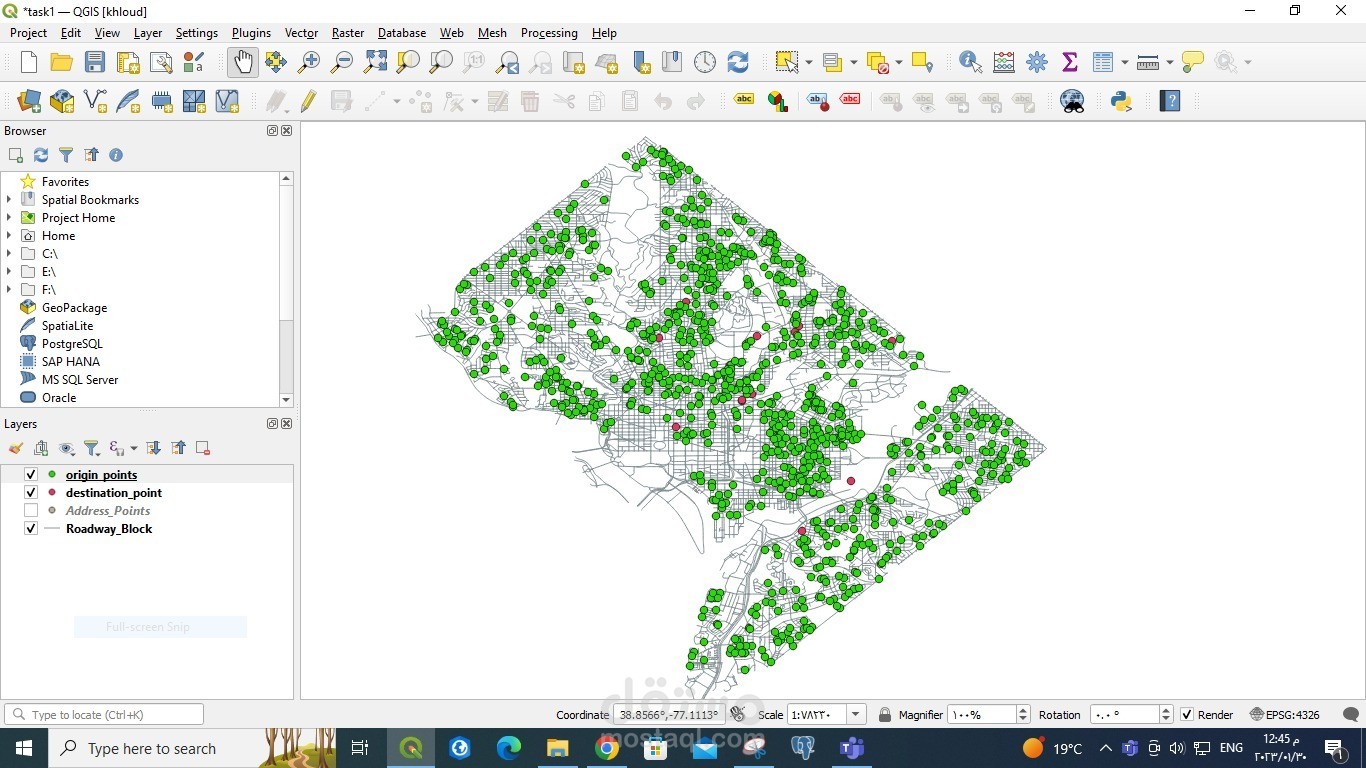Show the Statistical Summary panel

coord(1069,61)
